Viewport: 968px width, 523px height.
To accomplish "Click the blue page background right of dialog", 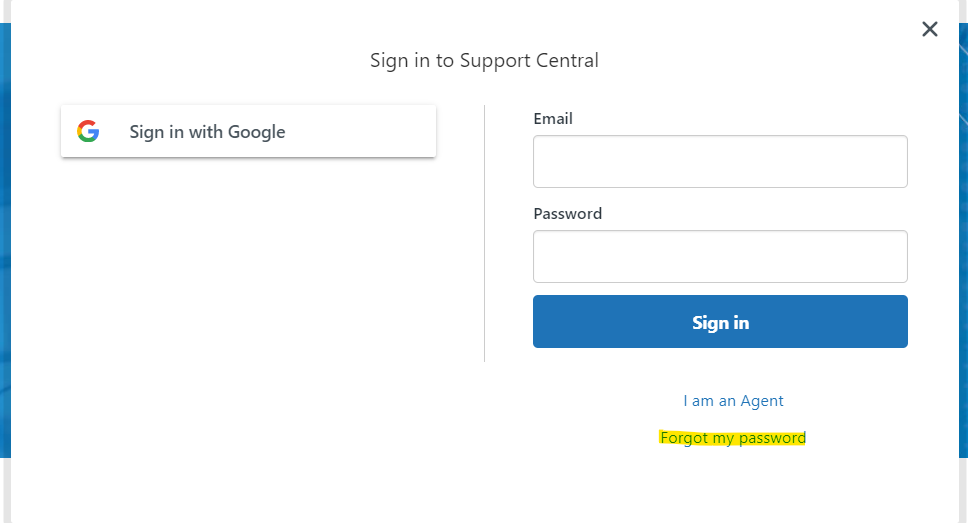I will (x=963, y=241).
